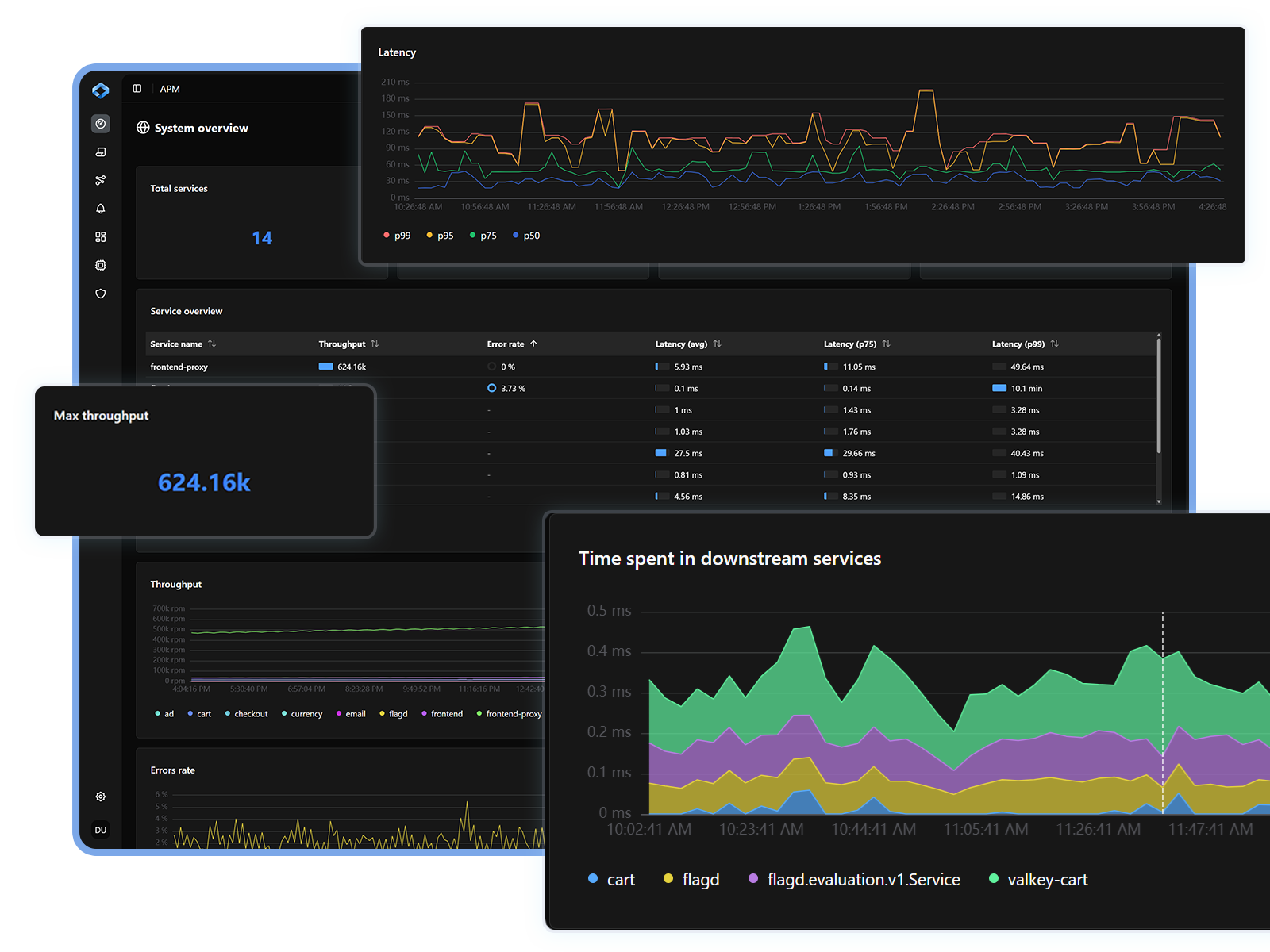This screenshot has height=952, width=1270.
Task: Open the DU user avatar menu
Action: (101, 830)
